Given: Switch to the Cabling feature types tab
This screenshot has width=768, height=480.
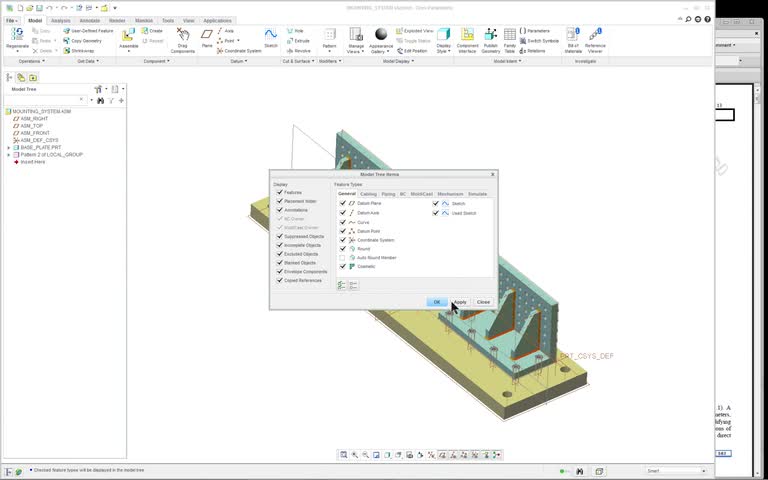Looking at the screenshot, I should pos(368,194).
